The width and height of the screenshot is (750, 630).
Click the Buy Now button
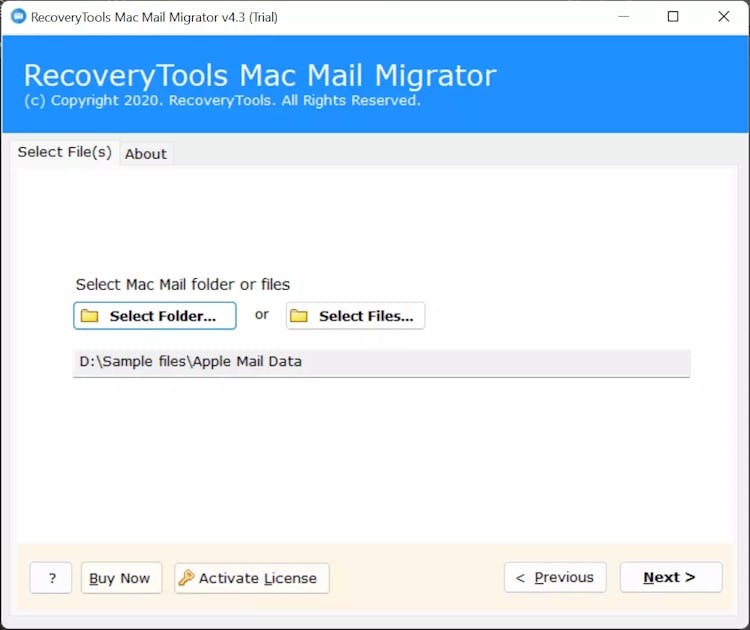pyautogui.click(x=120, y=578)
